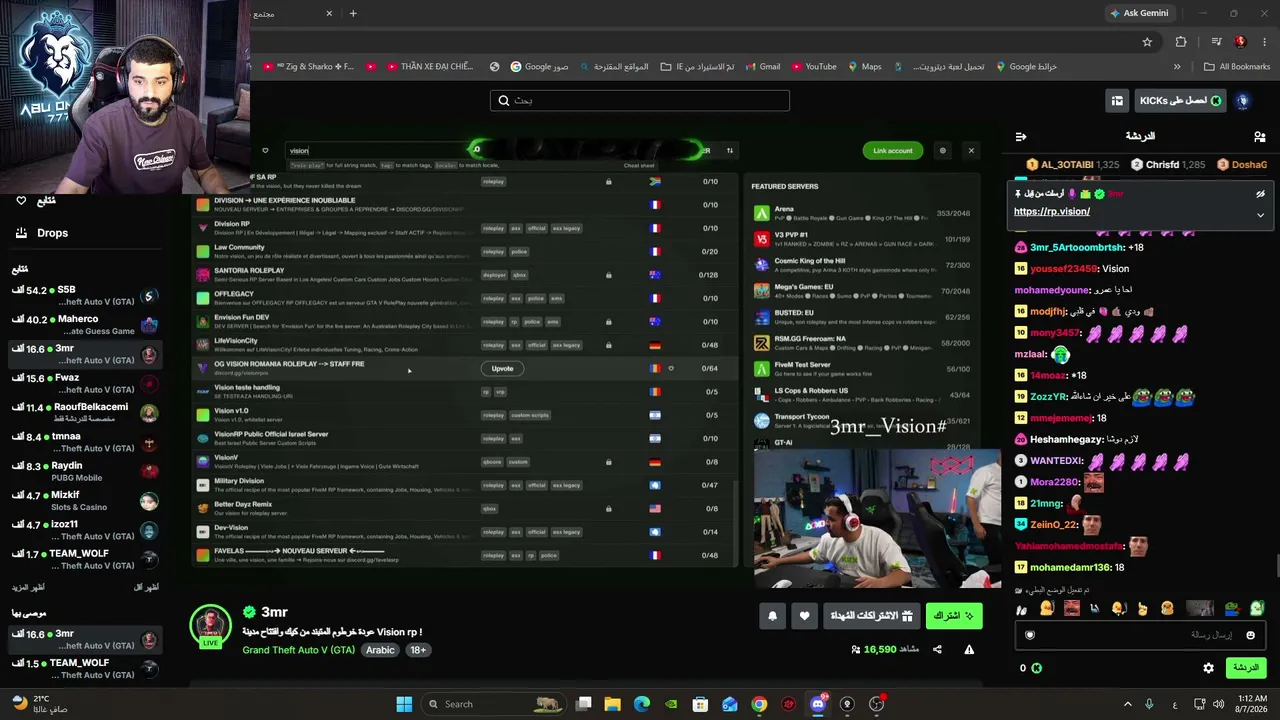Open Drops in the Kick sidebar
The image size is (1280, 720).
[52, 233]
